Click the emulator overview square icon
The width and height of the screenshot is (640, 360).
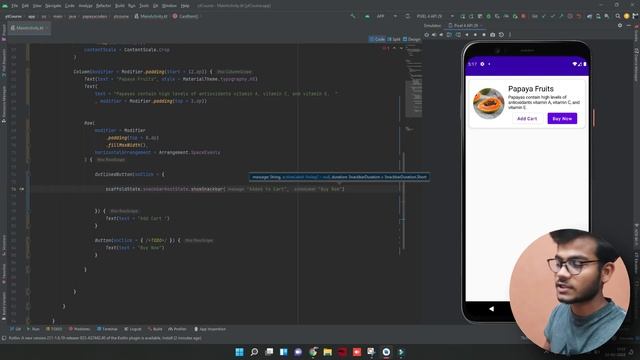coord(484,35)
